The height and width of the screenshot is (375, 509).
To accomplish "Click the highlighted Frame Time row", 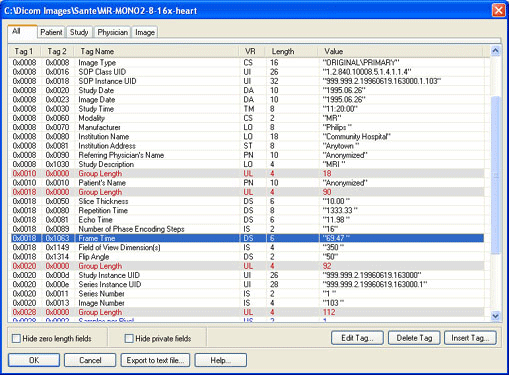I will (x=246, y=238).
